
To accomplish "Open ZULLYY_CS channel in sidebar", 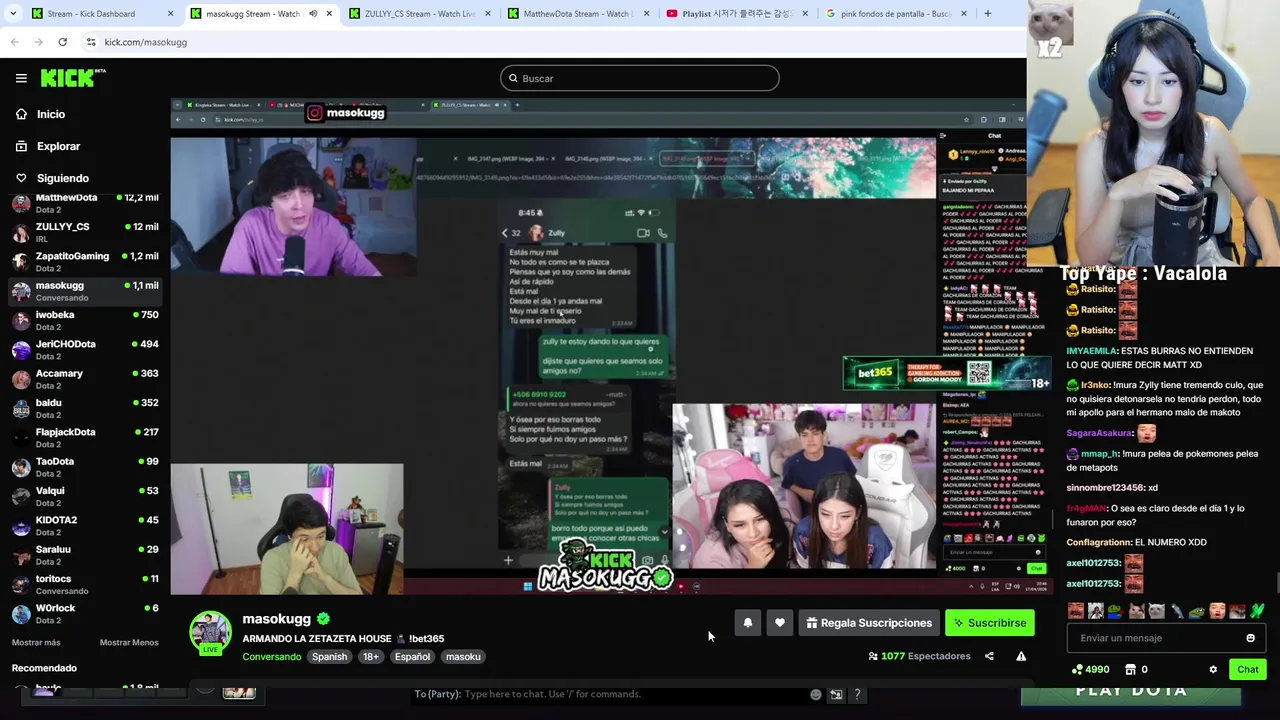I will [x=85, y=232].
